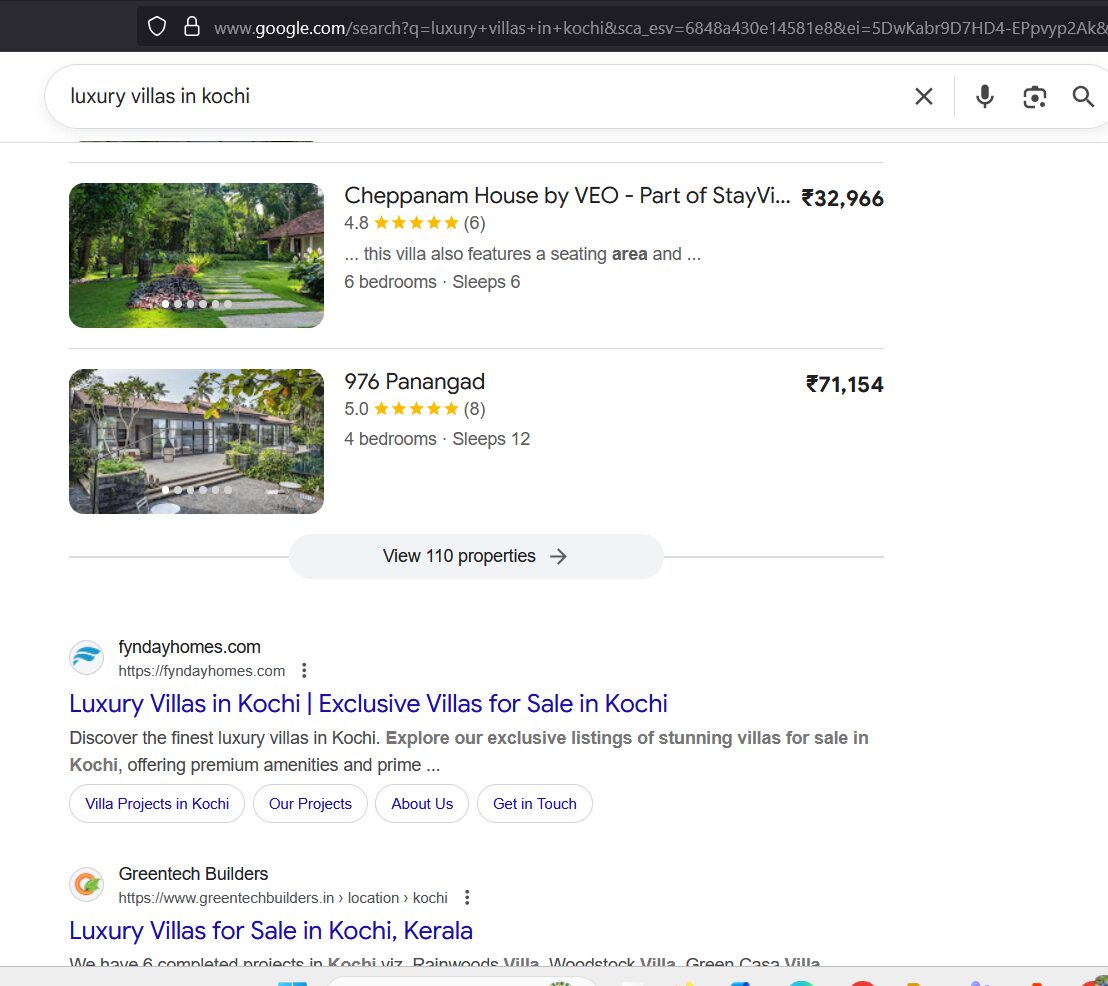This screenshot has height=986, width=1108.
Task: Click the shield tracking protection icon
Action: click(x=157, y=27)
